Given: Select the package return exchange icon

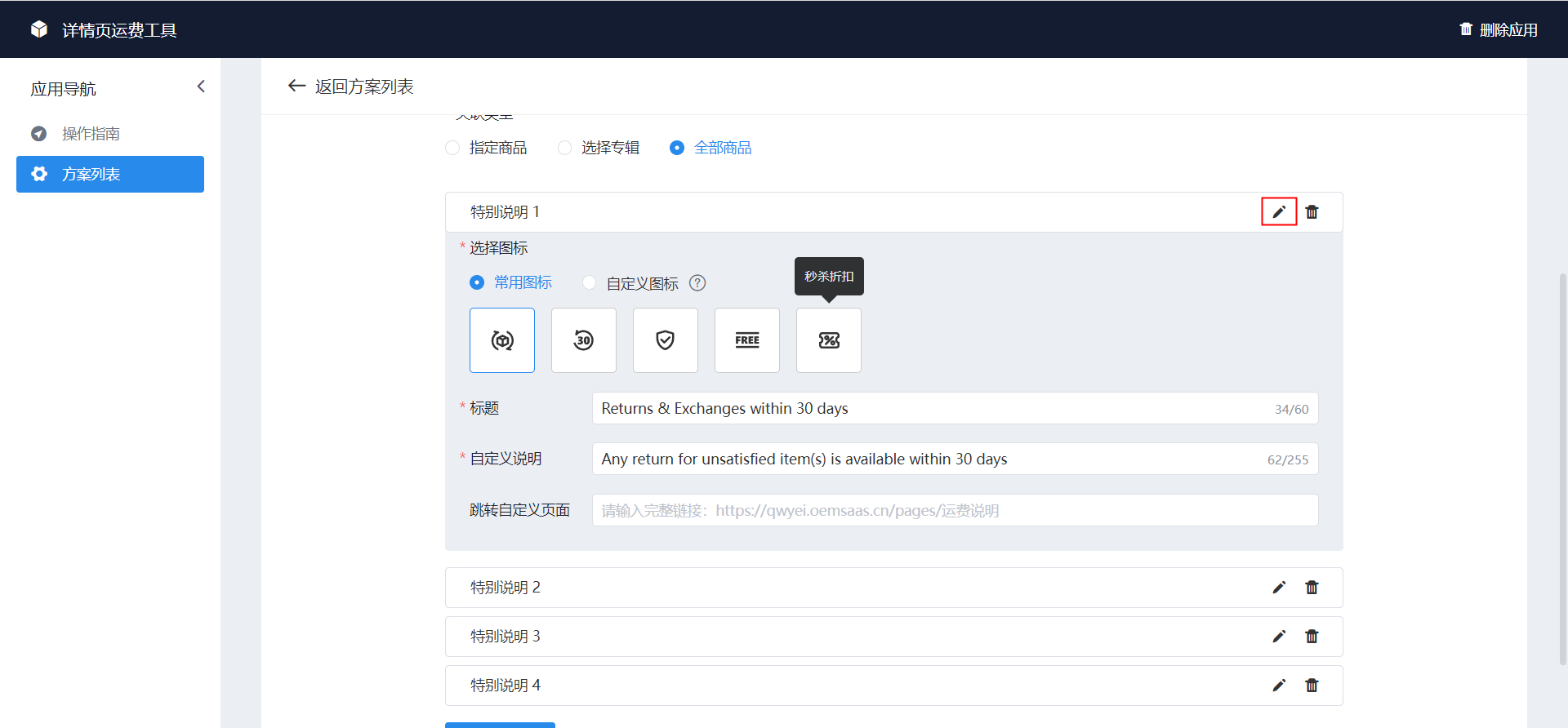Looking at the screenshot, I should pyautogui.click(x=502, y=340).
